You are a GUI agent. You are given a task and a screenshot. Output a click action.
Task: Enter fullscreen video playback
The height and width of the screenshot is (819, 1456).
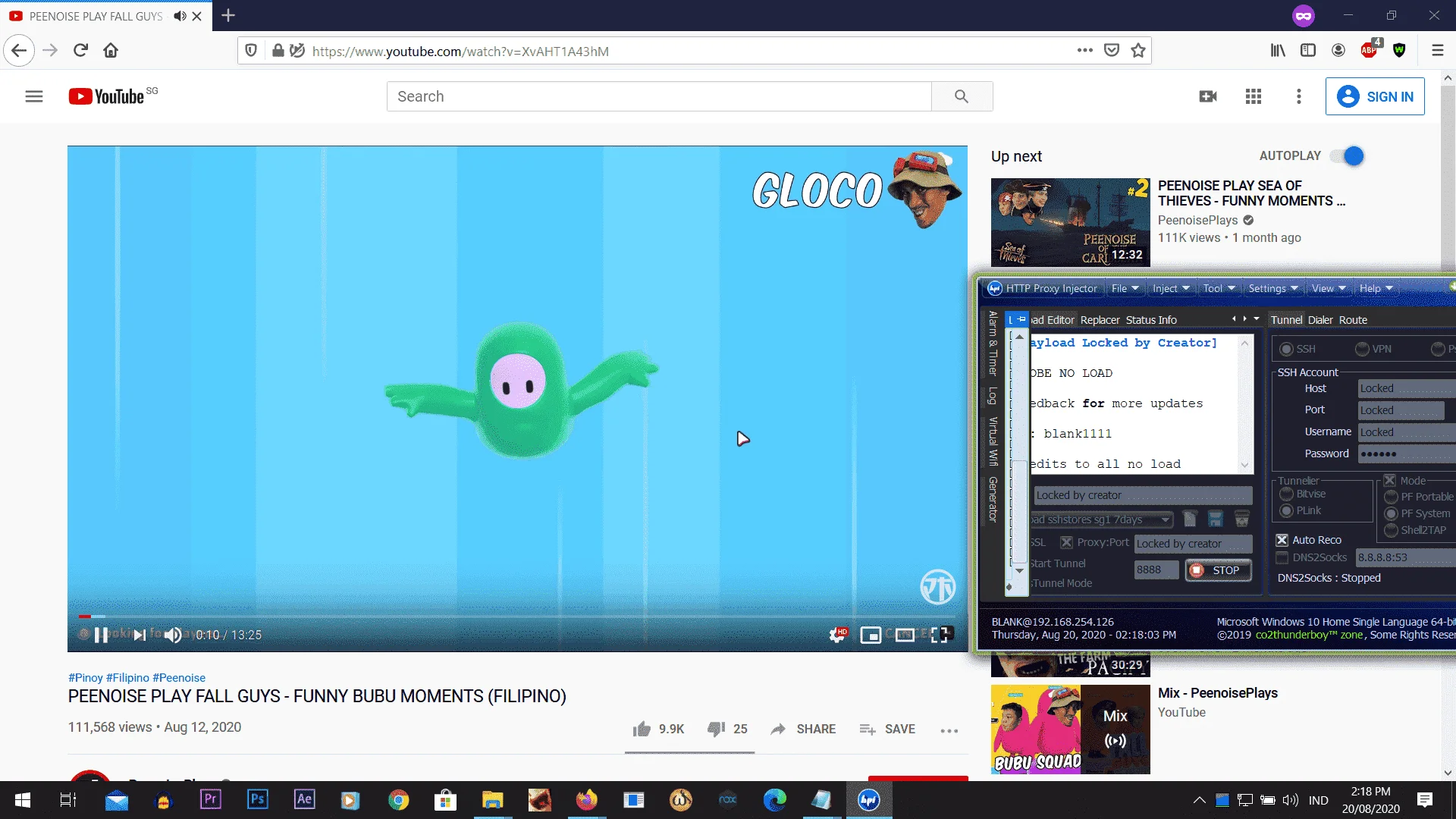point(940,635)
